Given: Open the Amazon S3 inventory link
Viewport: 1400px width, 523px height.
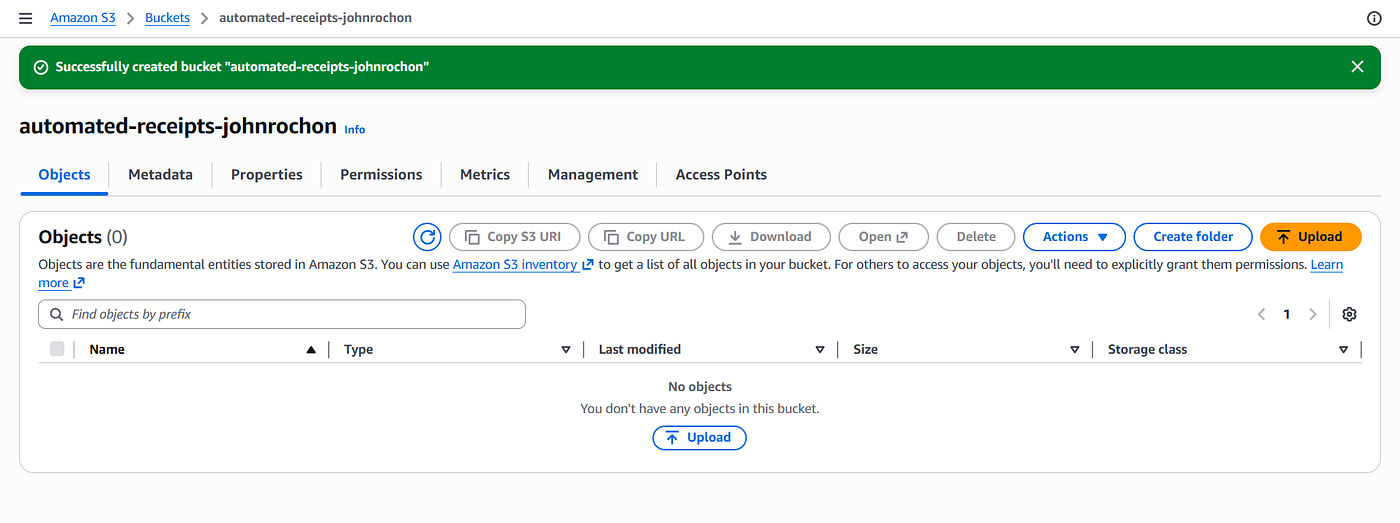Looking at the screenshot, I should pos(523,265).
